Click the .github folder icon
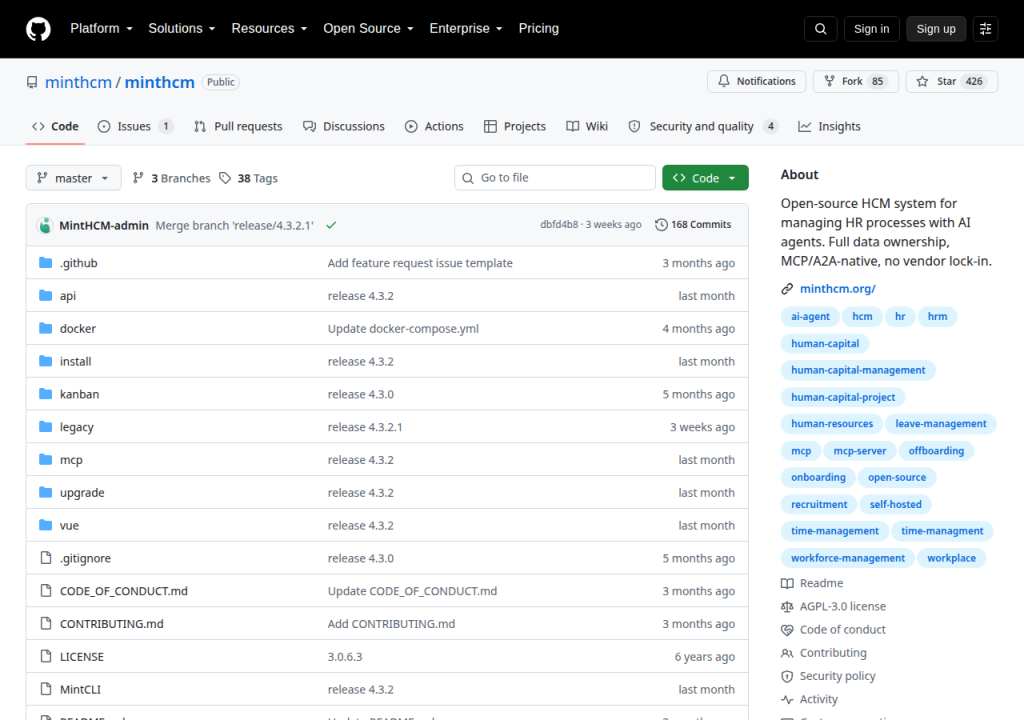This screenshot has width=1024, height=720. coord(45,263)
